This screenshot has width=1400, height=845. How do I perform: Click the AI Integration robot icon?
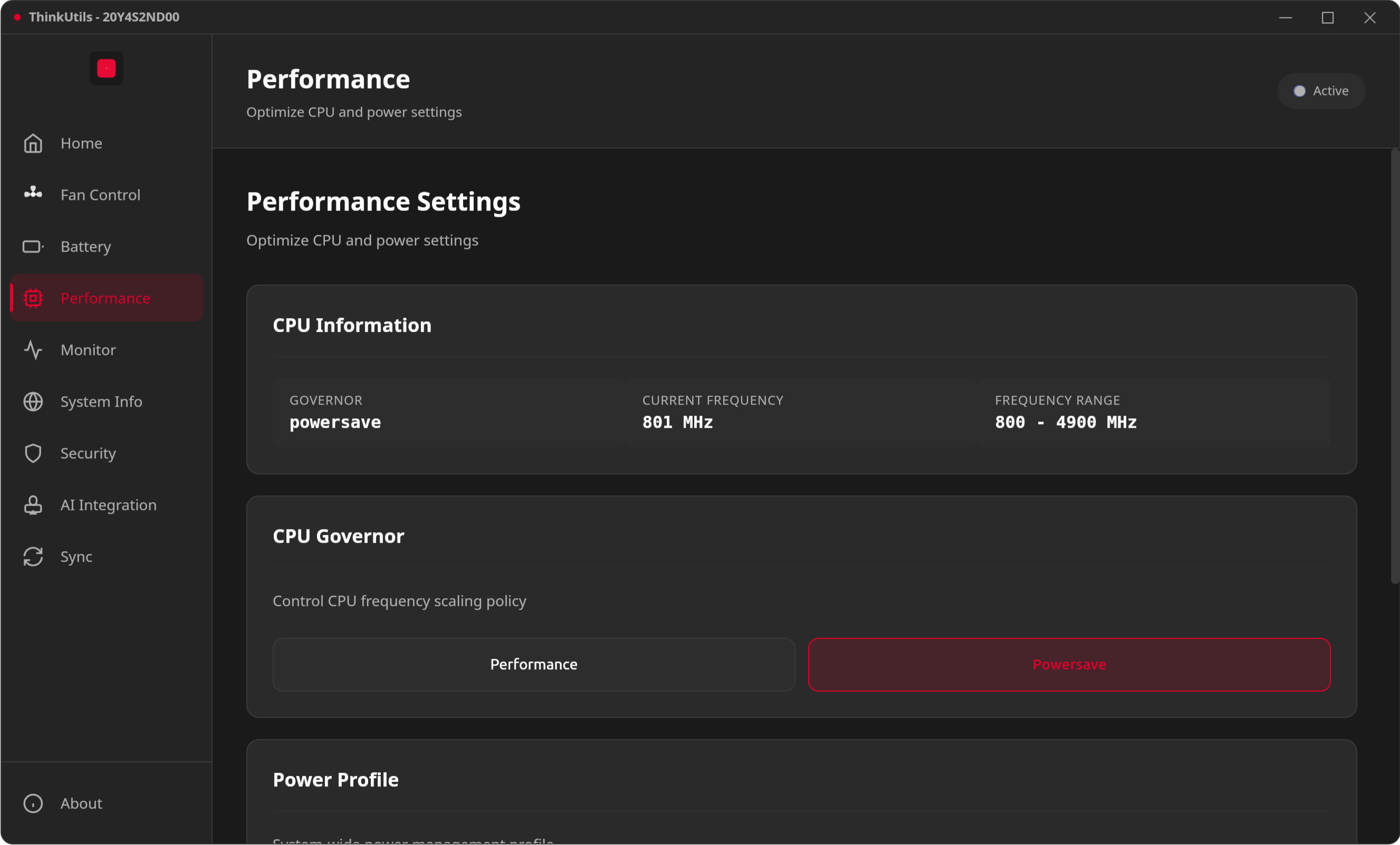click(33, 505)
